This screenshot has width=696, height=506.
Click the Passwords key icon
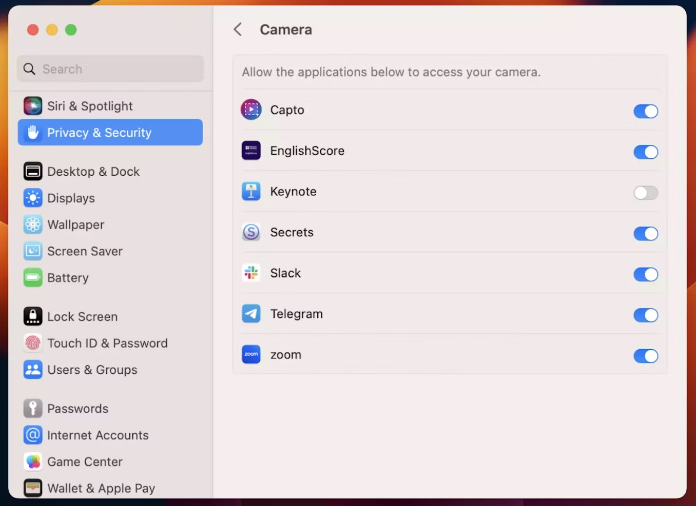(33, 408)
